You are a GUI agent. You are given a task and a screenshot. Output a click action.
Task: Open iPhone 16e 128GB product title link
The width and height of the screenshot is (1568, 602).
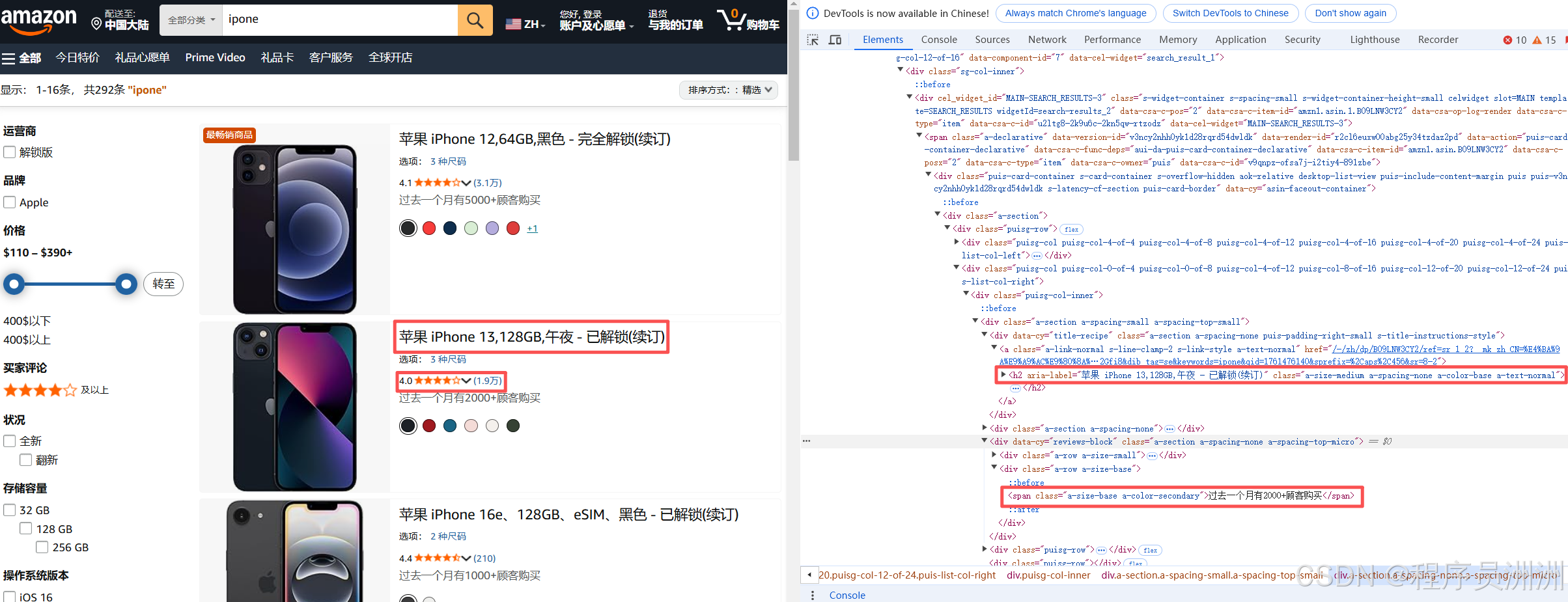coord(568,515)
